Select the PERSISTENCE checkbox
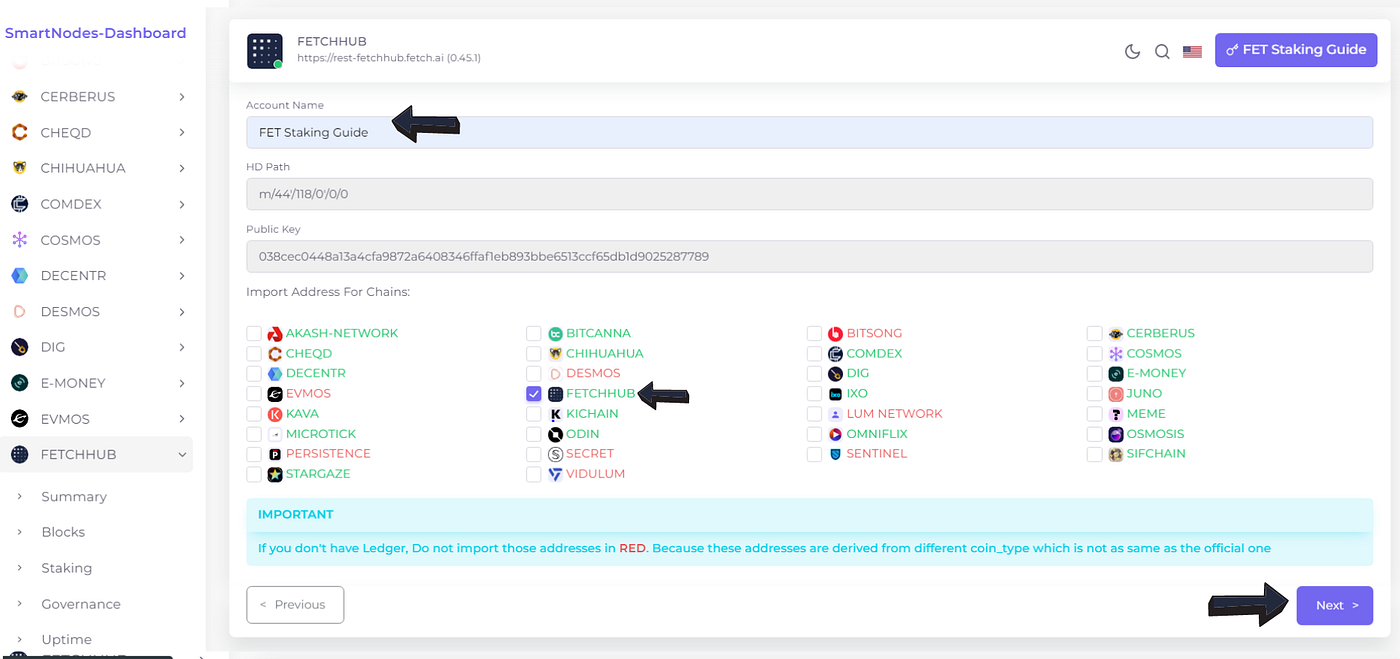The height and width of the screenshot is (659, 1400). 254,454
